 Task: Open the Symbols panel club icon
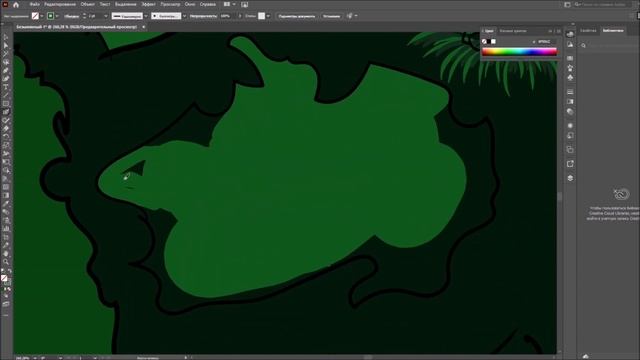click(x=570, y=77)
